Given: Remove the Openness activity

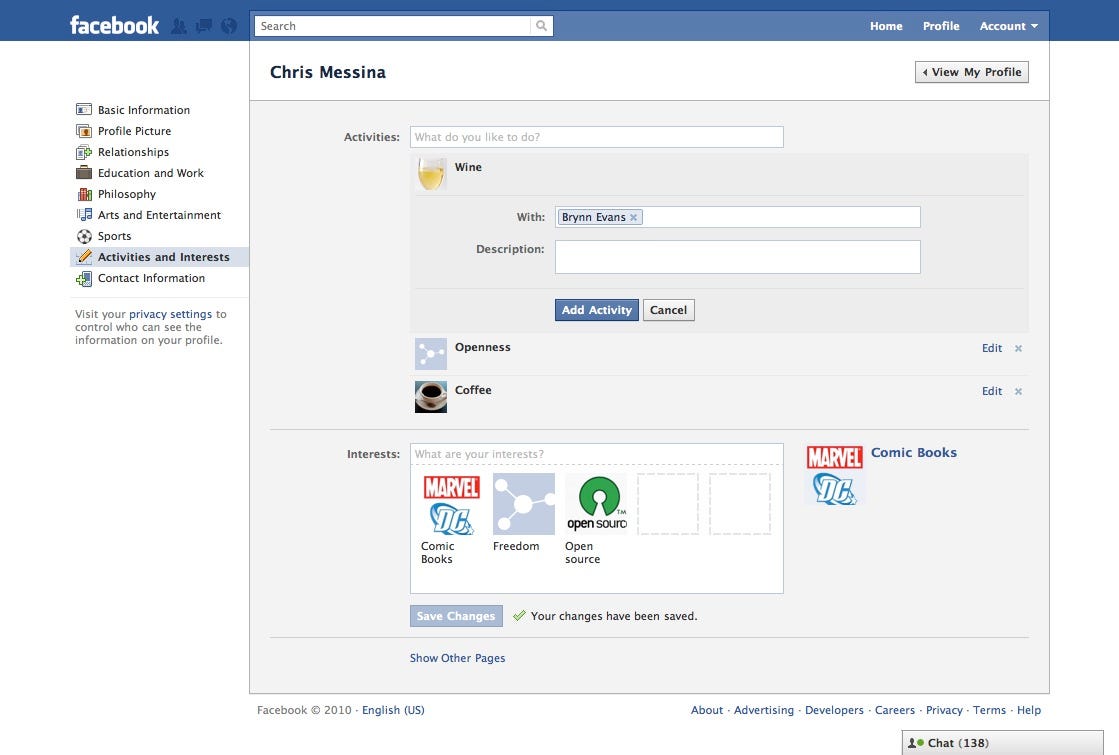Looking at the screenshot, I should pos(1018,348).
